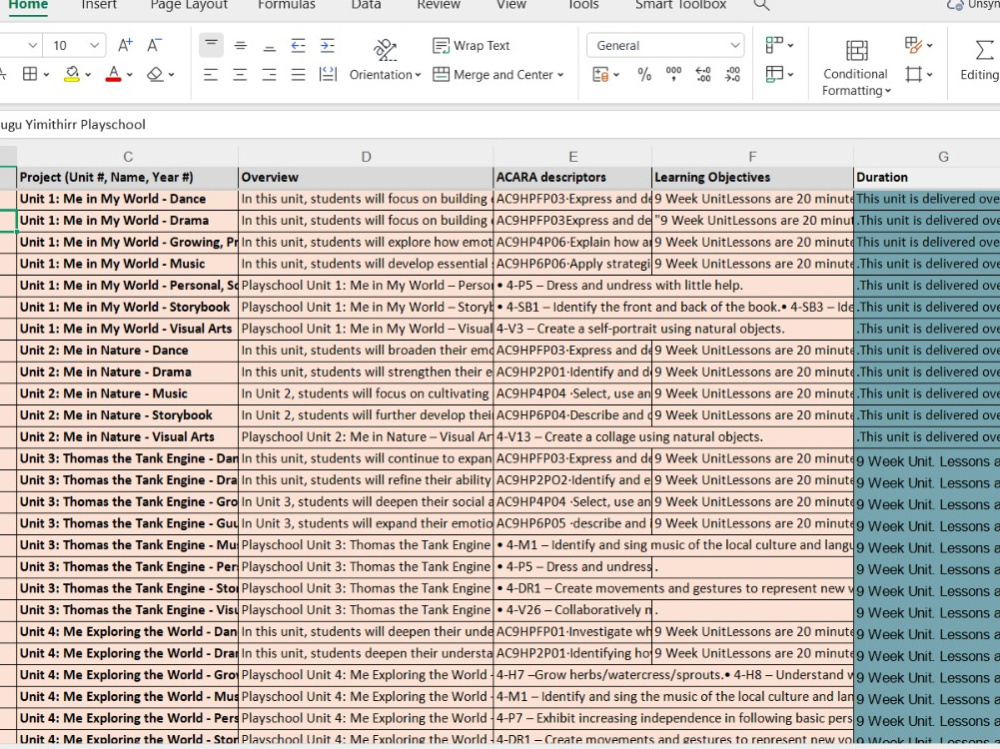The image size is (1000, 749).
Task: Select cell 'Unit 2: Me in Nature - Storybook'
Action: 128,415
